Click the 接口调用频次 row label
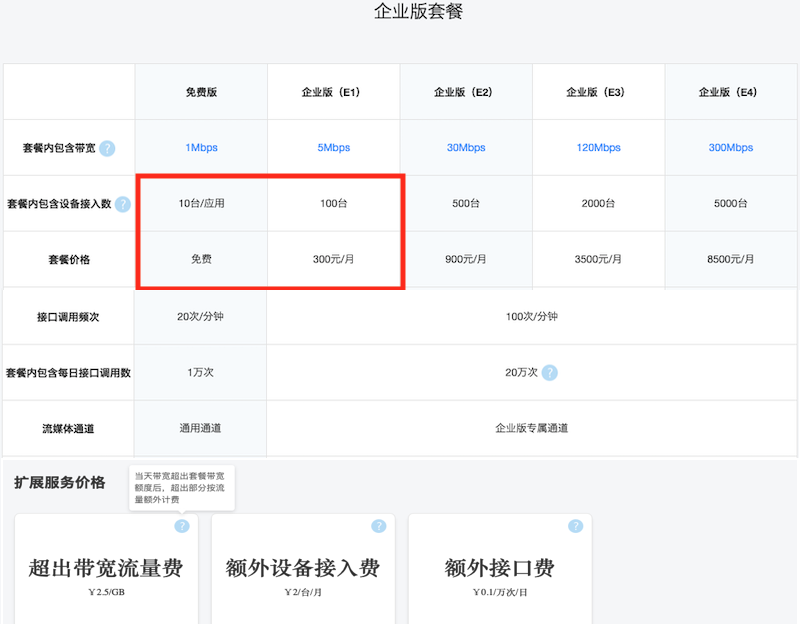 pos(68,317)
